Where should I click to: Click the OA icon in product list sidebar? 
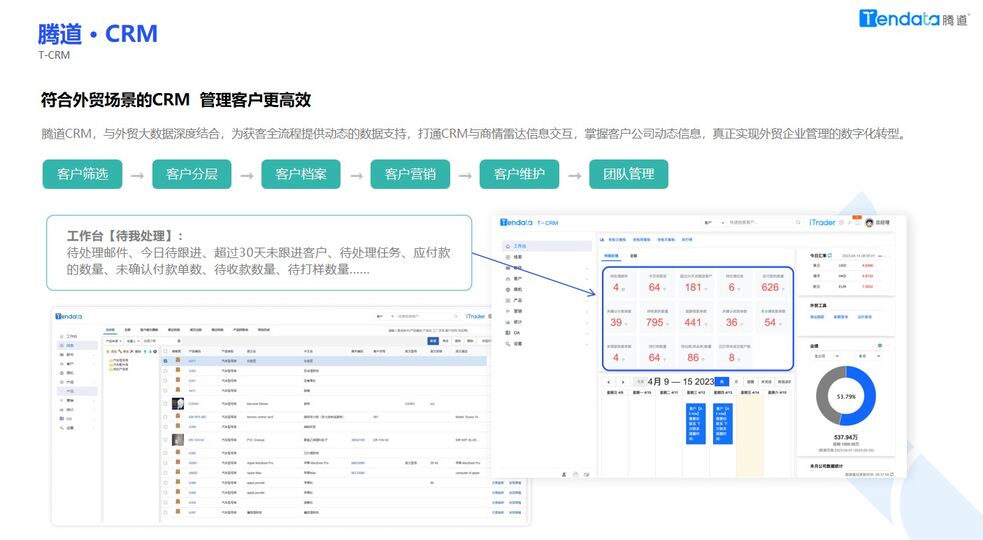coord(61,418)
